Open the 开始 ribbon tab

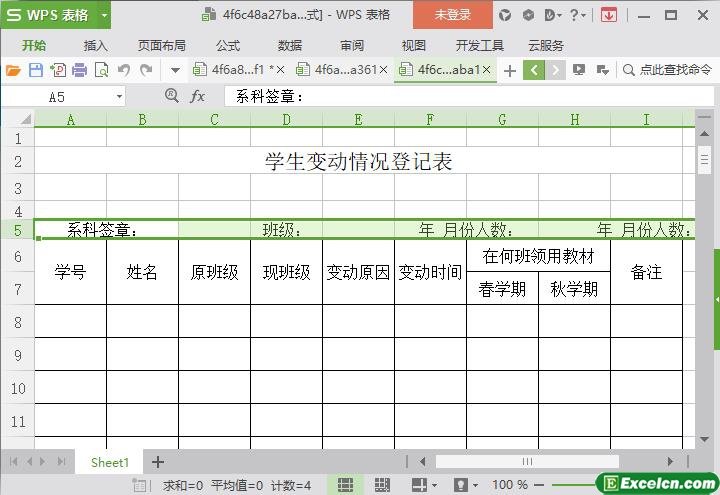point(34,45)
